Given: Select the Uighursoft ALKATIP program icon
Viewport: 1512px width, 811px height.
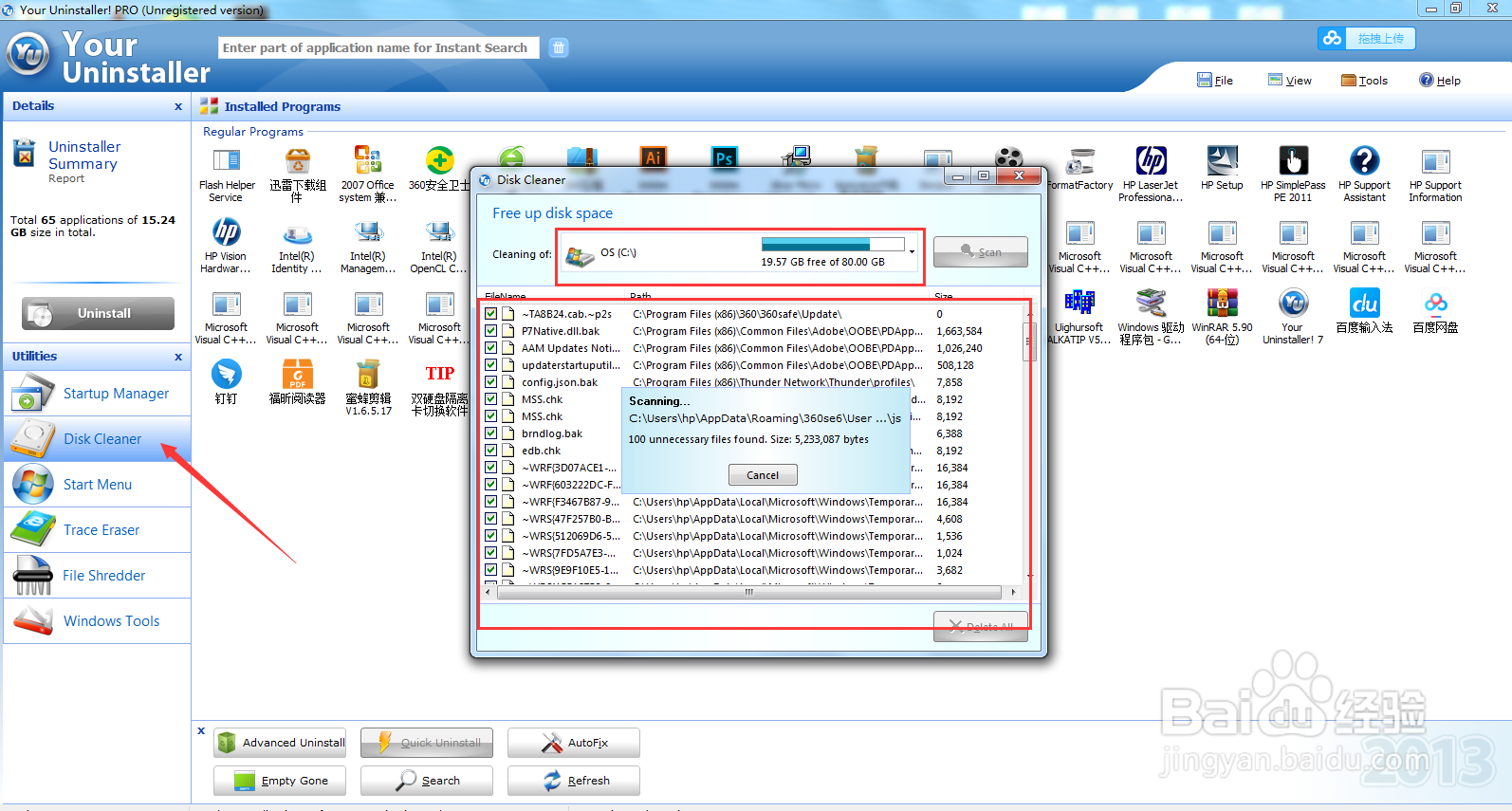Looking at the screenshot, I should click(1079, 317).
